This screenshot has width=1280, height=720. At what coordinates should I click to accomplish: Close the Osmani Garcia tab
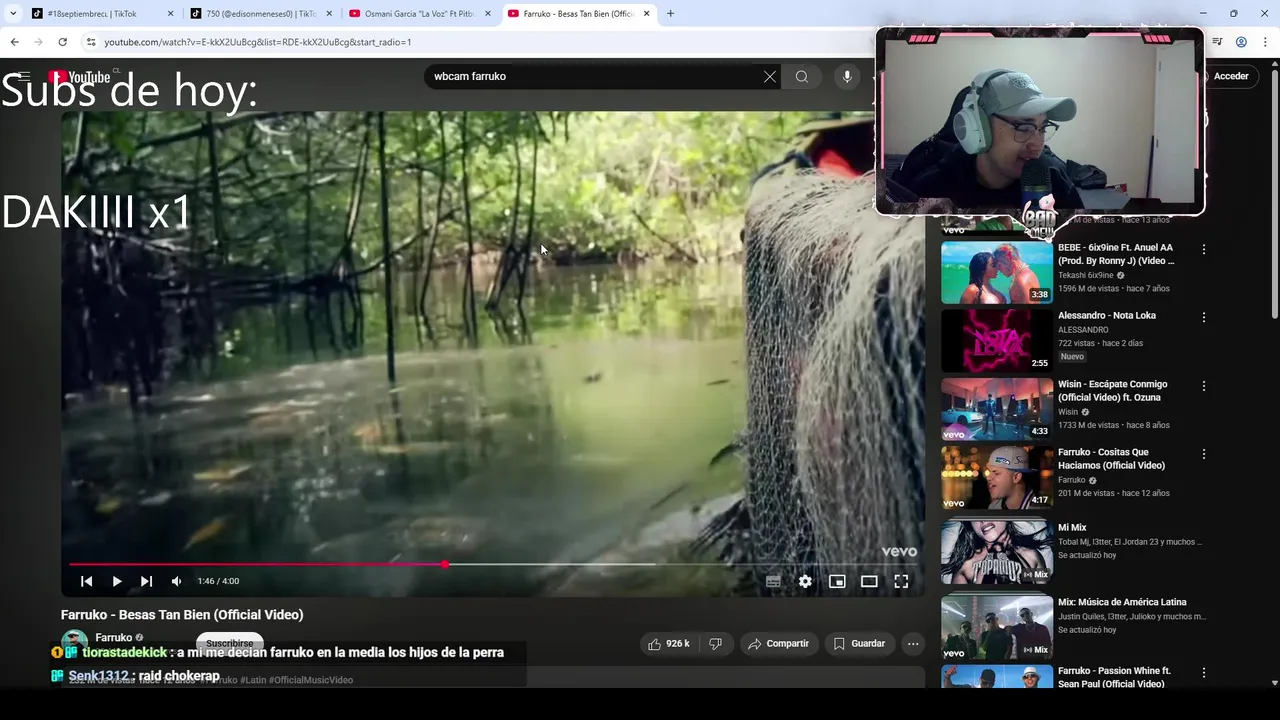pos(488,14)
